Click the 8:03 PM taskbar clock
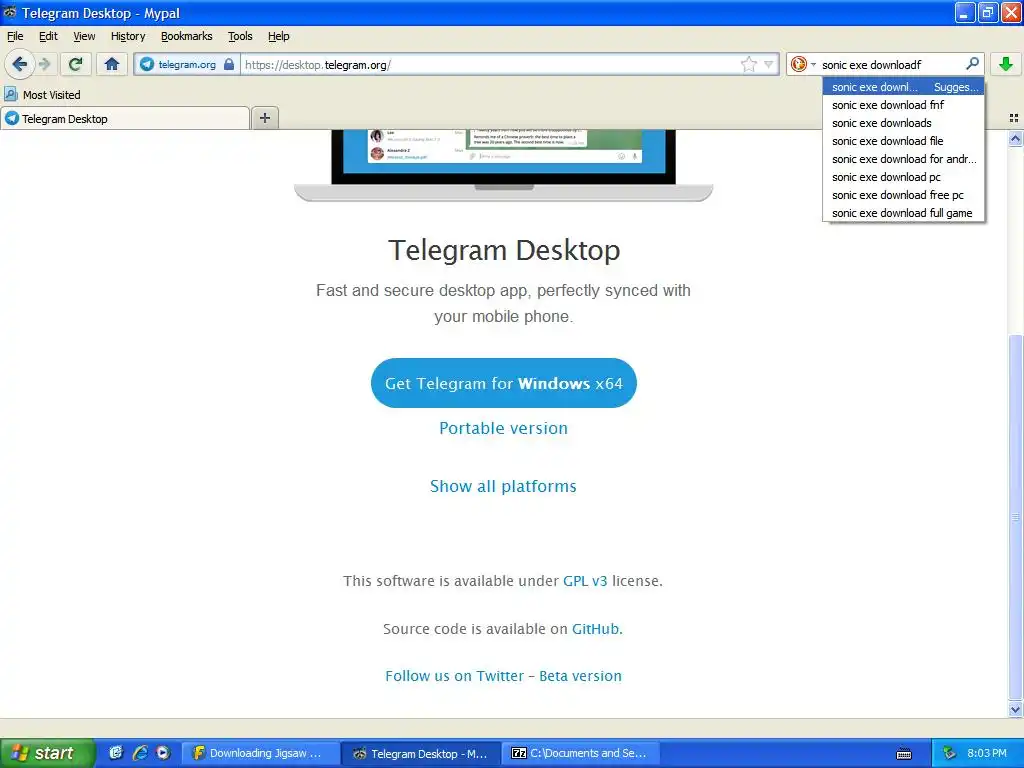The image size is (1024, 768). (x=987, y=753)
